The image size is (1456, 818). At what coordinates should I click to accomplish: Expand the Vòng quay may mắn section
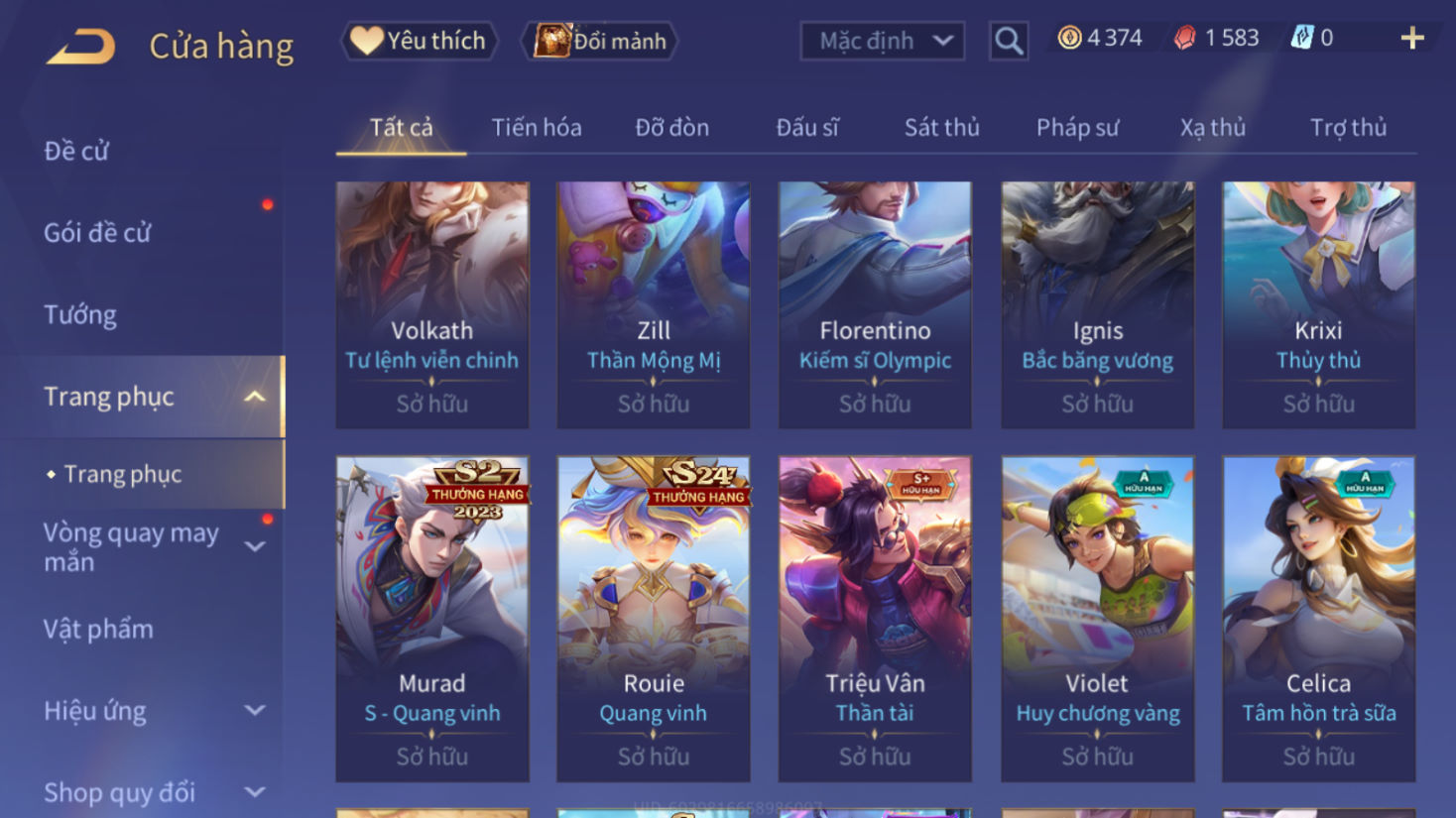[x=255, y=546]
